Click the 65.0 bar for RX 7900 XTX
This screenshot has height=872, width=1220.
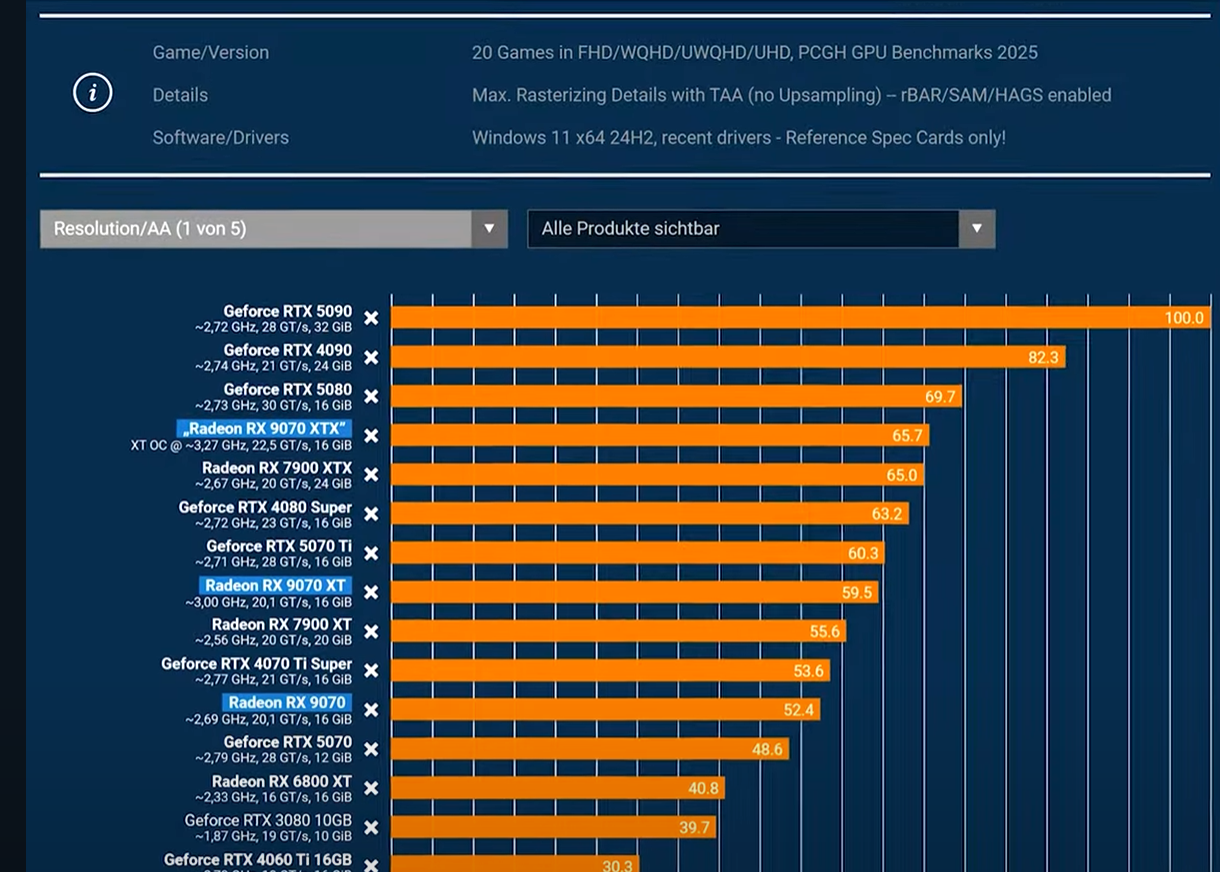coord(657,474)
